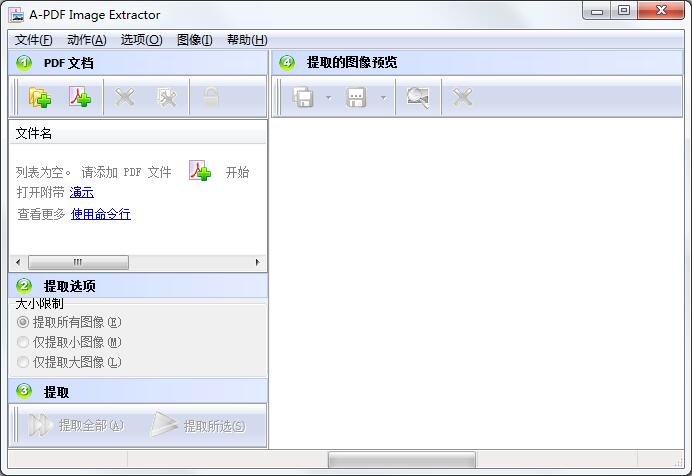Image resolution: width=692 pixels, height=476 pixels.
Task: Open the 图像(I) menu
Action: coord(194,40)
